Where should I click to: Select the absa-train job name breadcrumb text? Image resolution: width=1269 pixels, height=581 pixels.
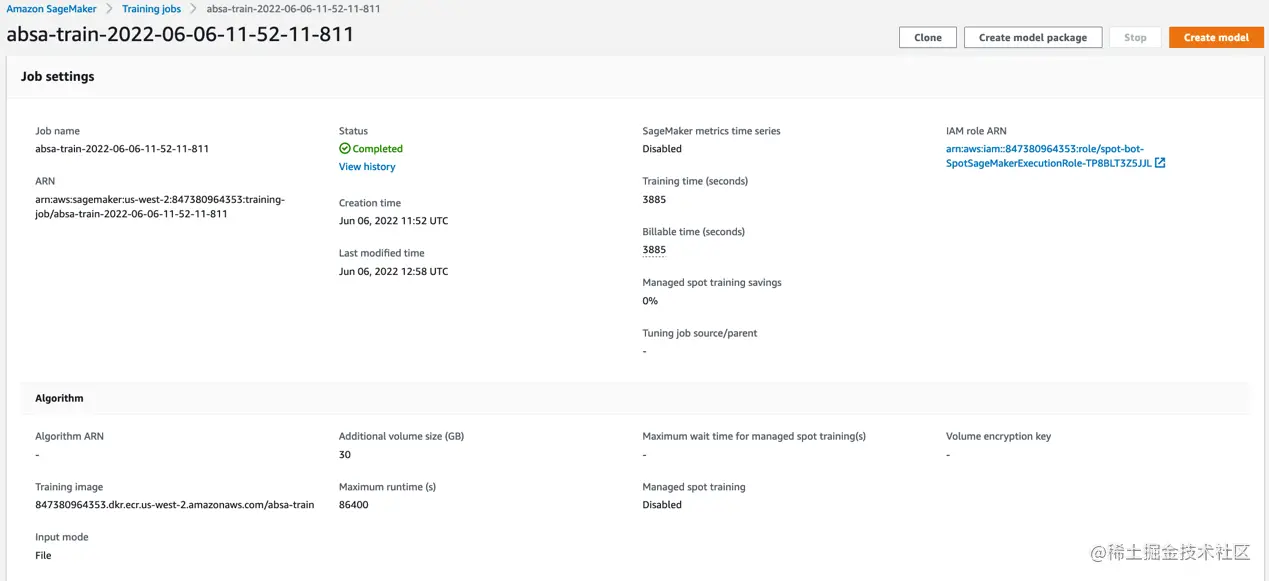click(293, 9)
